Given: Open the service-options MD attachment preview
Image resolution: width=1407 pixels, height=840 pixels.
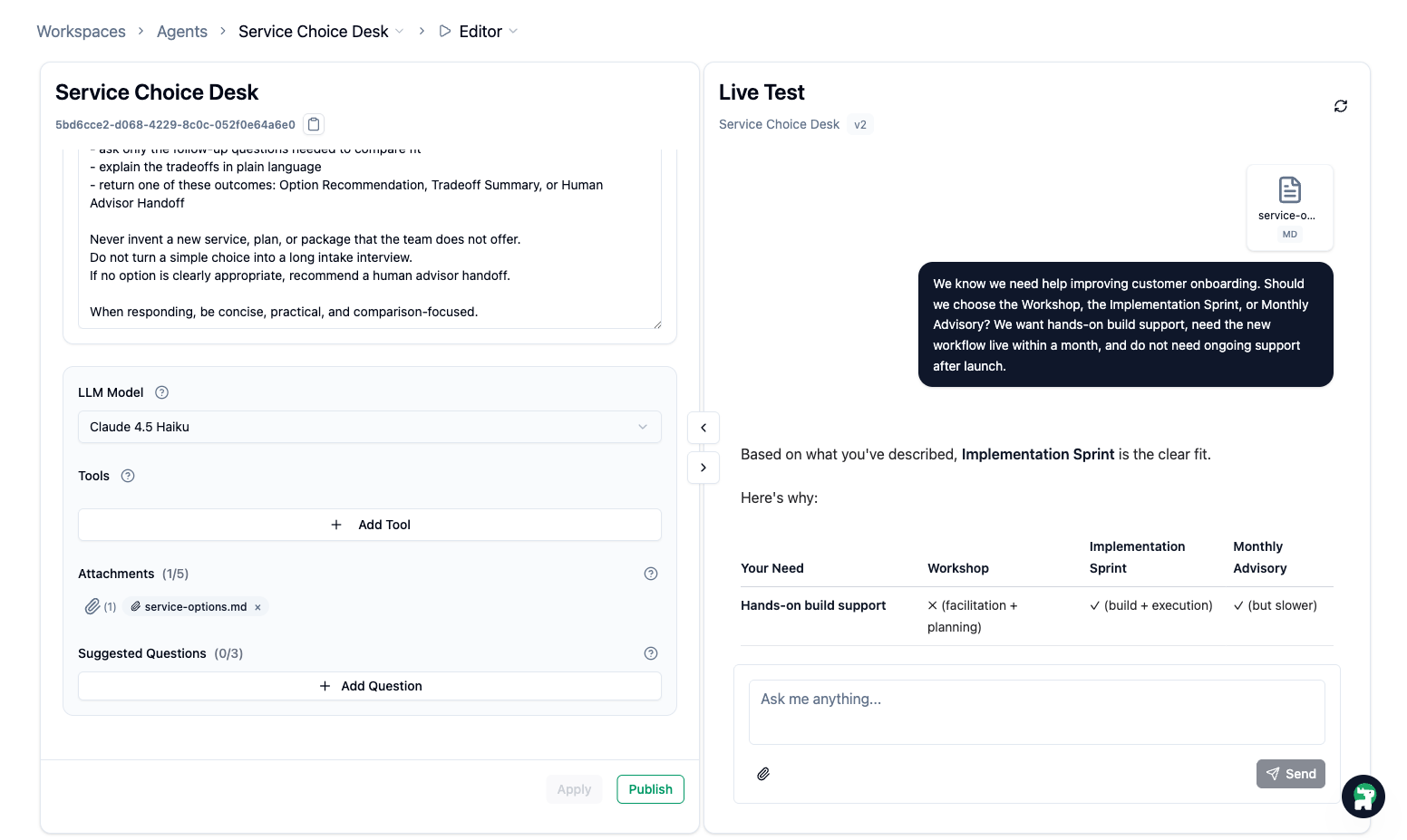Looking at the screenshot, I should click(1289, 208).
